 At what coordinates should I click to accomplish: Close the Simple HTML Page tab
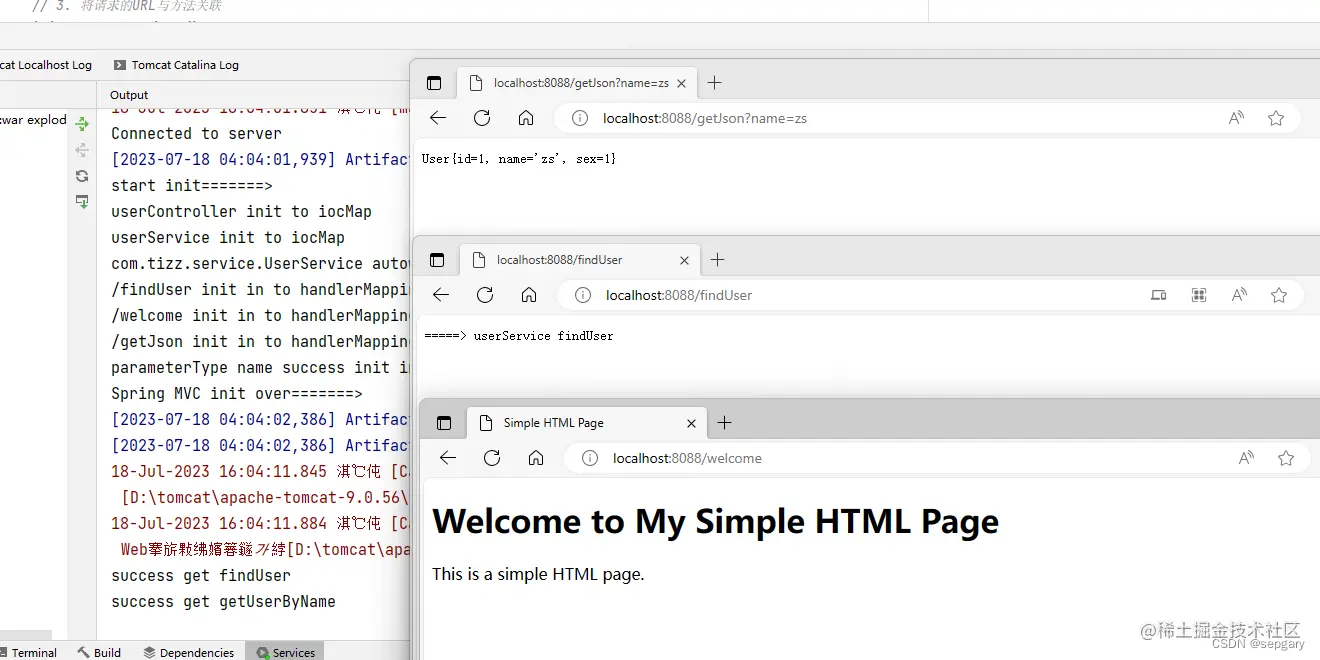(x=691, y=423)
